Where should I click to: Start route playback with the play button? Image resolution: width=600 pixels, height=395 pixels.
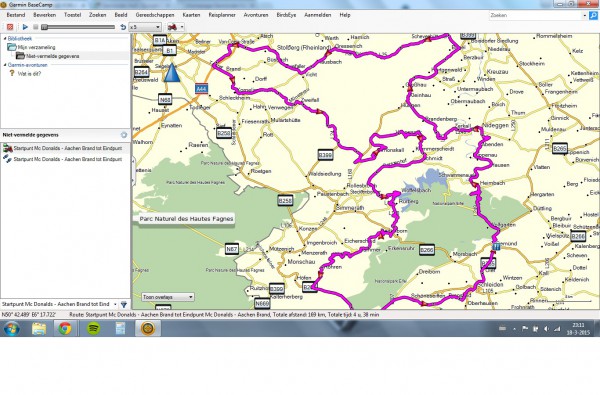(25, 27)
